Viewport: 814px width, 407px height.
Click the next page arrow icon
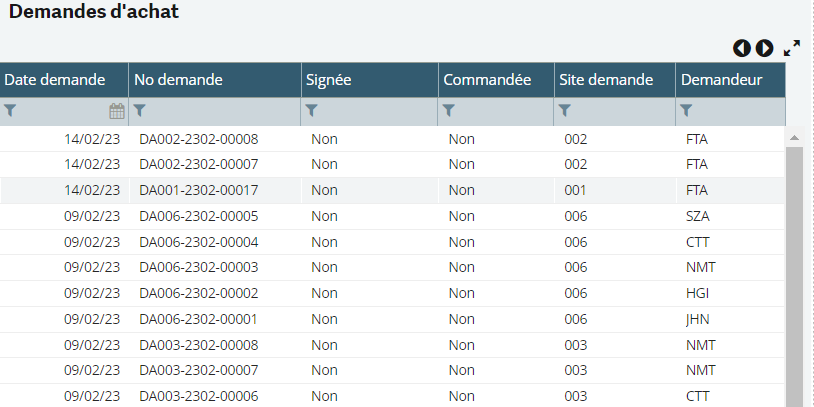click(764, 48)
